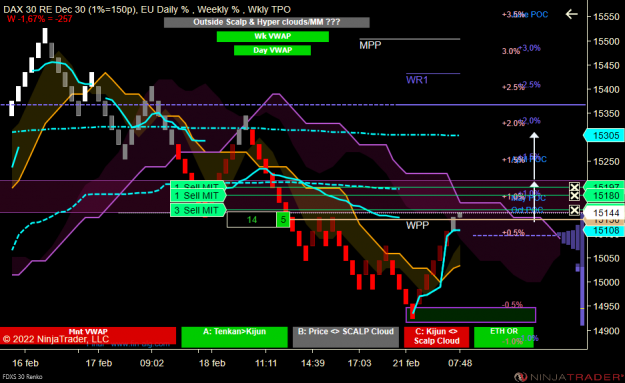Click the 15000 price axis label
The height and width of the screenshot is (383, 625).
pos(606,282)
